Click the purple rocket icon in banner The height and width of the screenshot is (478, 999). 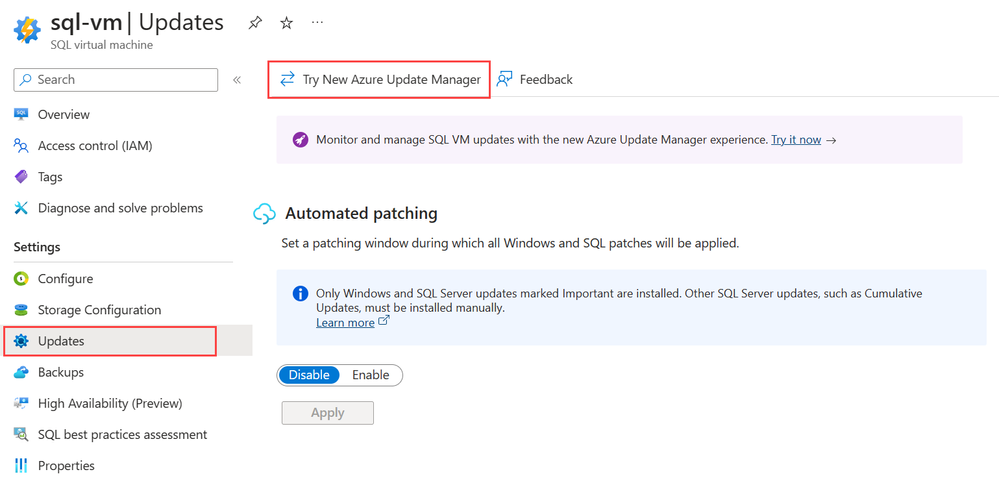coord(300,140)
